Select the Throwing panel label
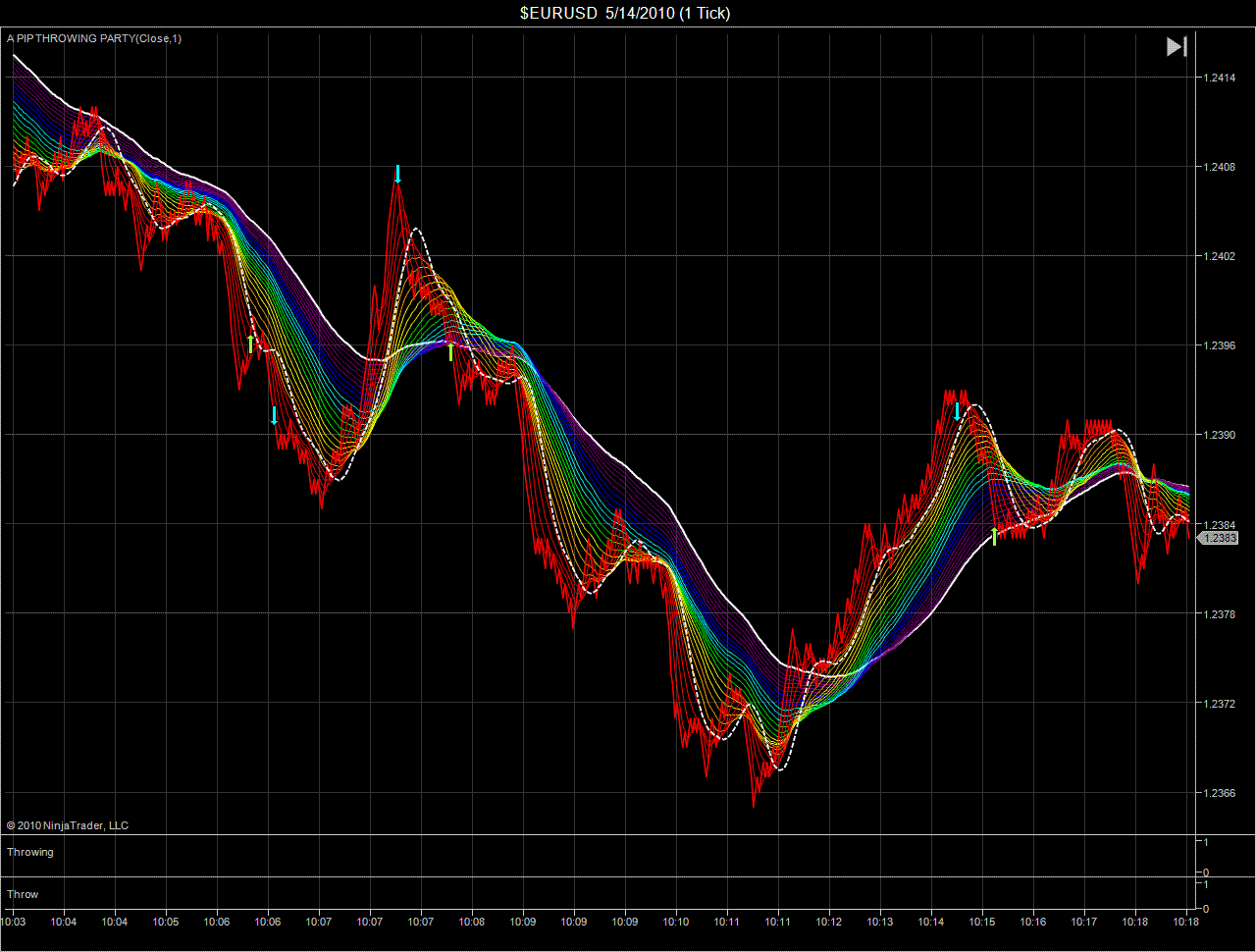Viewport: 1256px width, 952px height. [x=30, y=852]
